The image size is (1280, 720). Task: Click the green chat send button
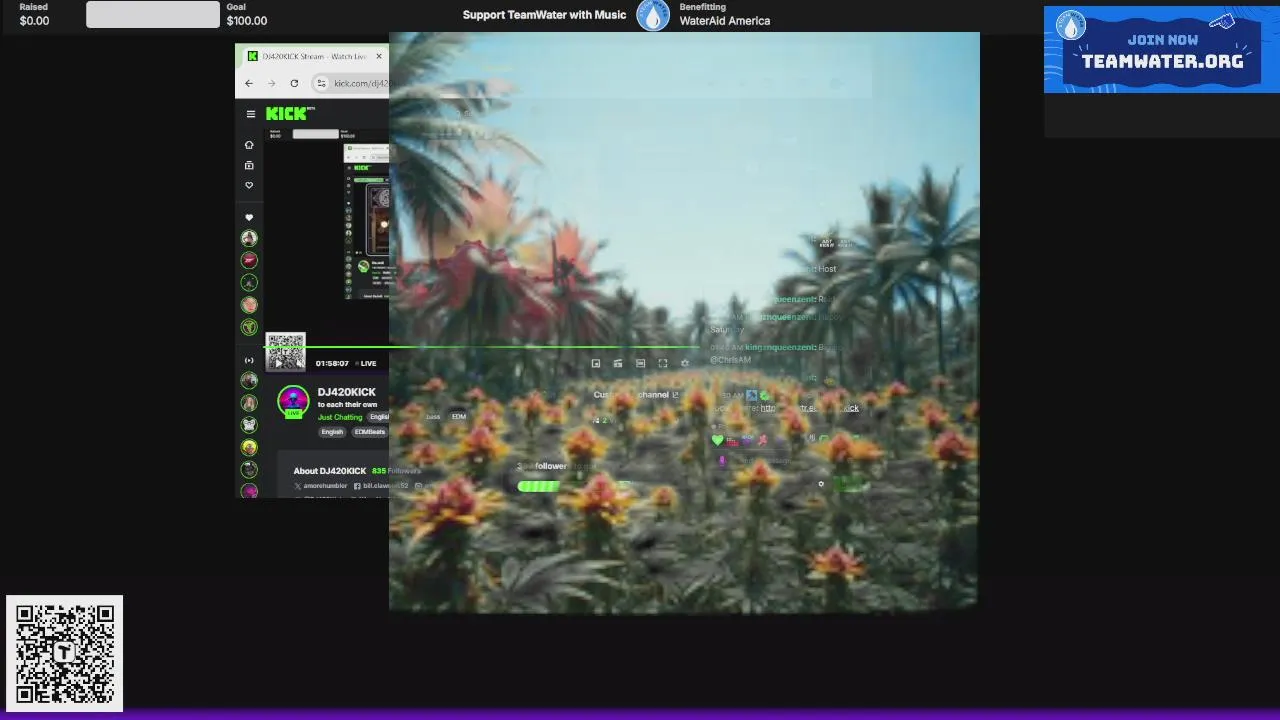tap(851, 484)
